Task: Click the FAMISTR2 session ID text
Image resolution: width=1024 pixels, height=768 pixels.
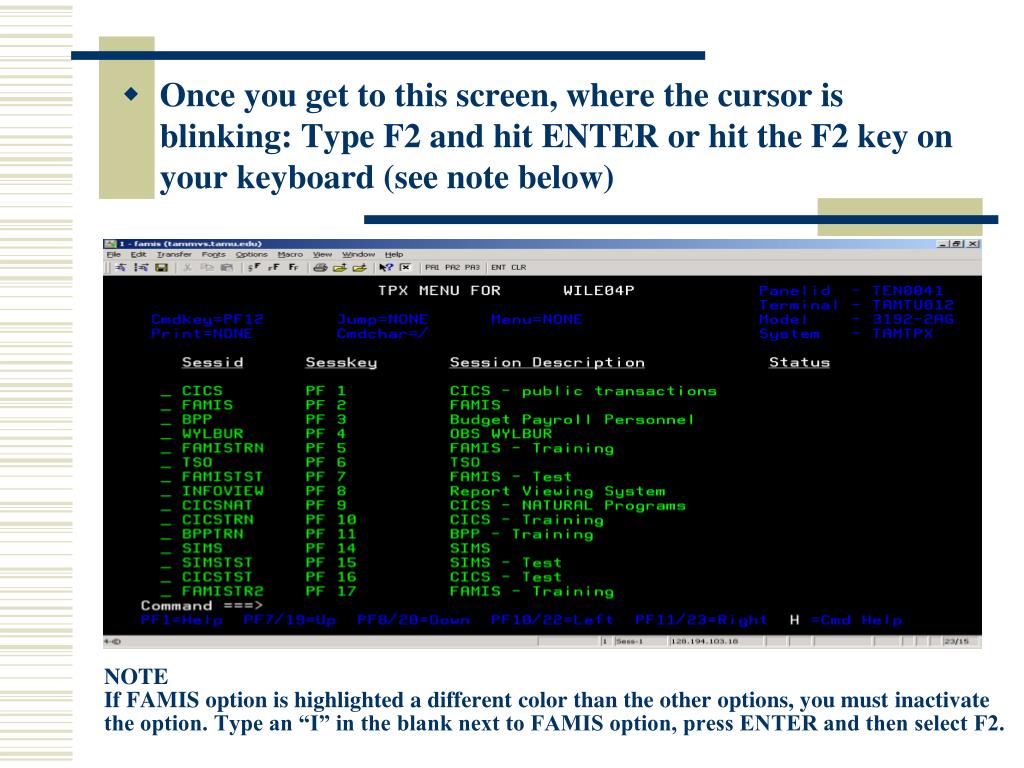Action: coord(223,592)
